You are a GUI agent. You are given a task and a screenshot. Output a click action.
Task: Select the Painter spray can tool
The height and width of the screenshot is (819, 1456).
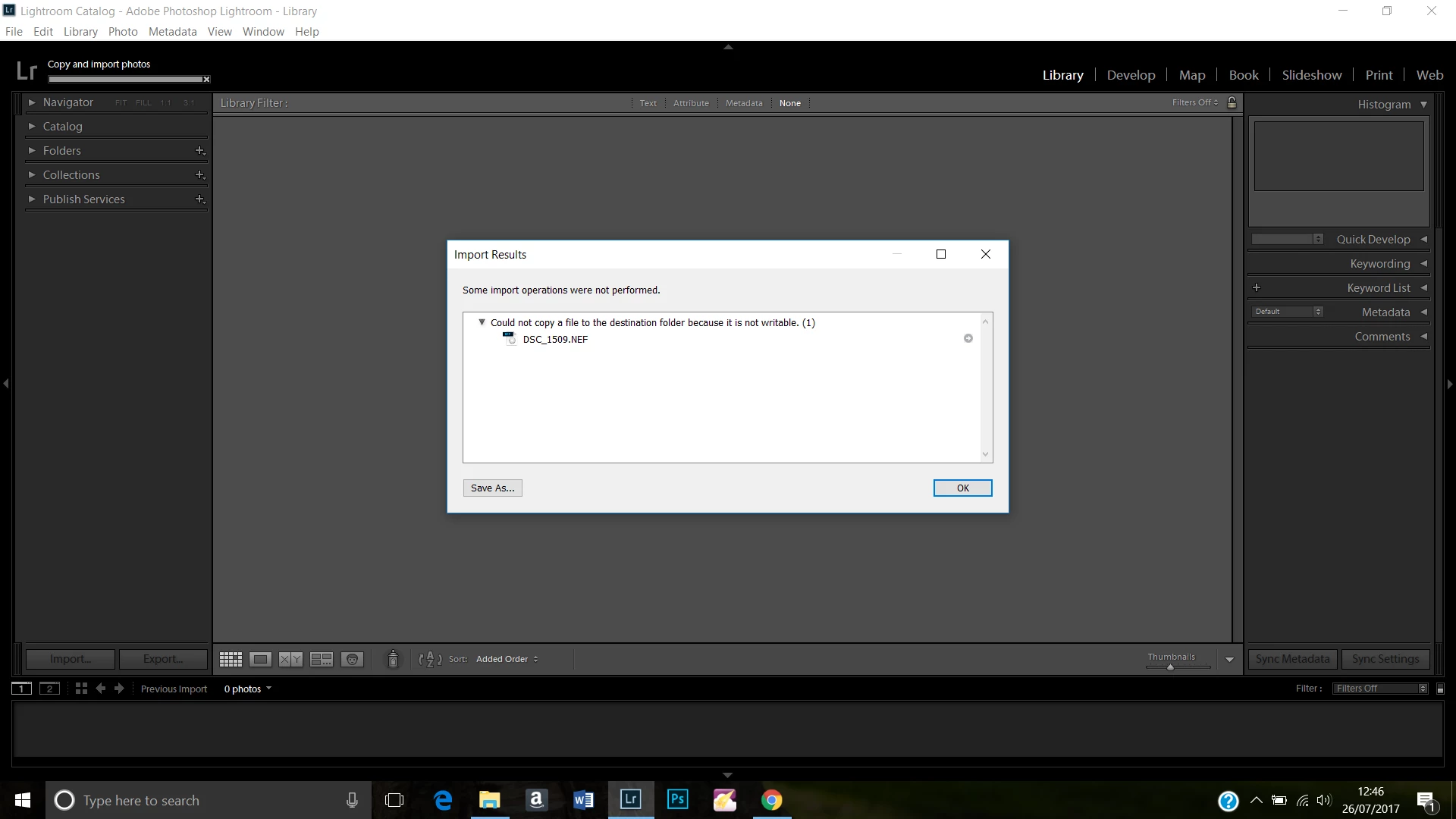pos(393,659)
